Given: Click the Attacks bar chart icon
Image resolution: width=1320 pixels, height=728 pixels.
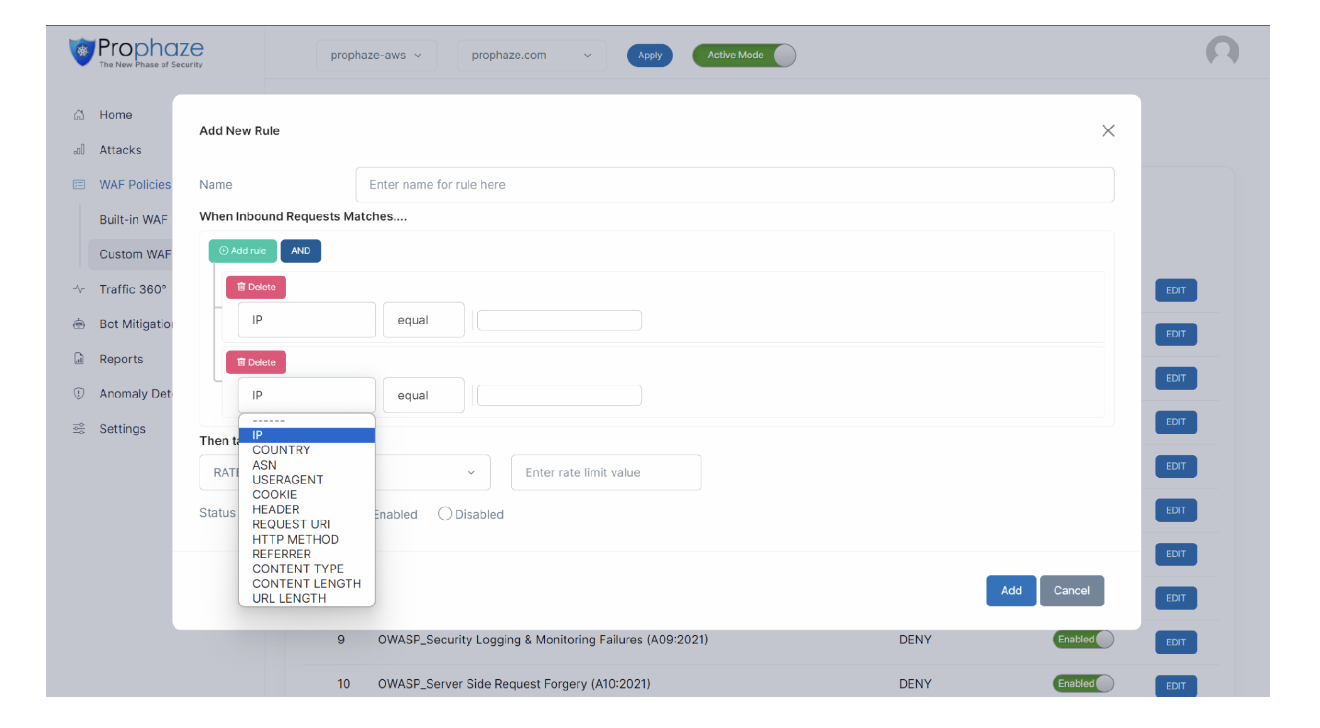Looking at the screenshot, I should point(79,150).
